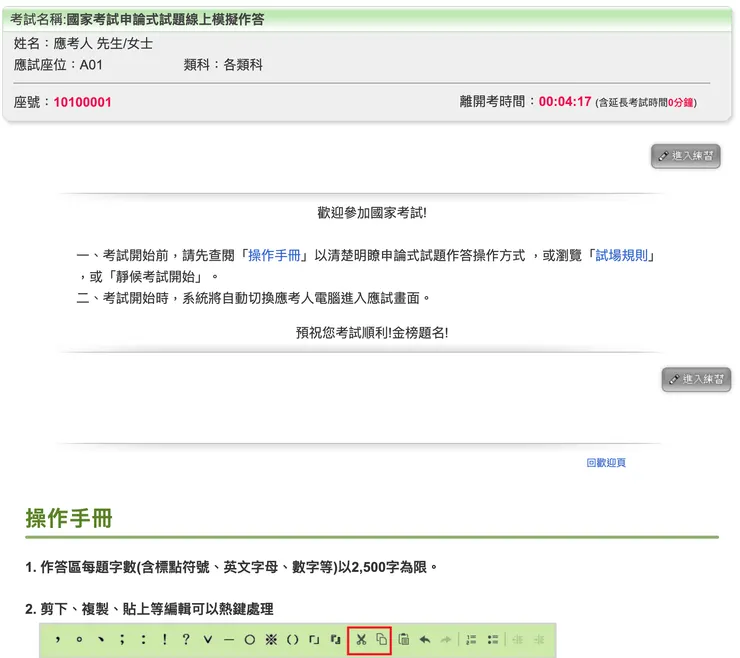Insert the enumeration comma 、 symbol
Image resolution: width=740 pixels, height=658 pixels.
point(101,640)
